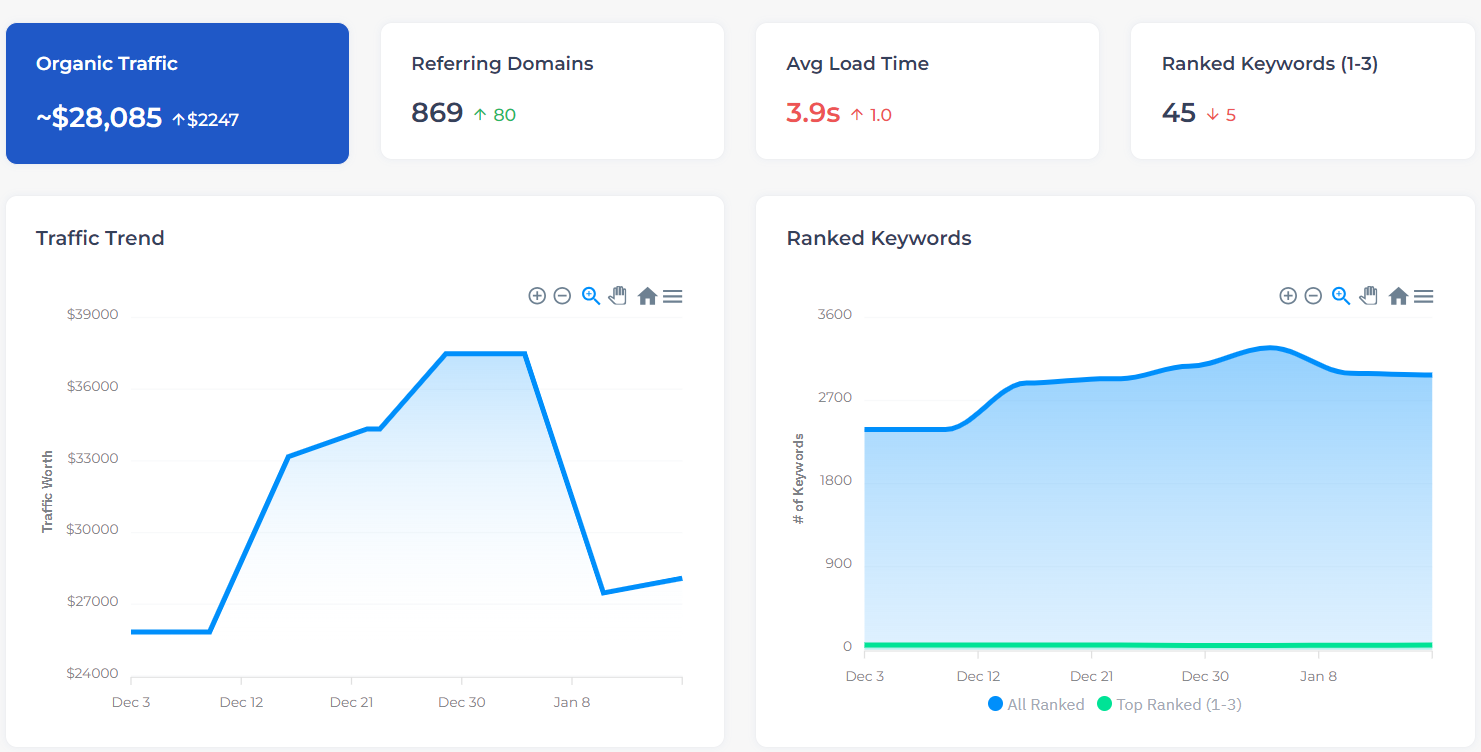Select the selection zoom tool in Ranked Keywords
Image resolution: width=1481 pixels, height=752 pixels.
click(x=1342, y=296)
